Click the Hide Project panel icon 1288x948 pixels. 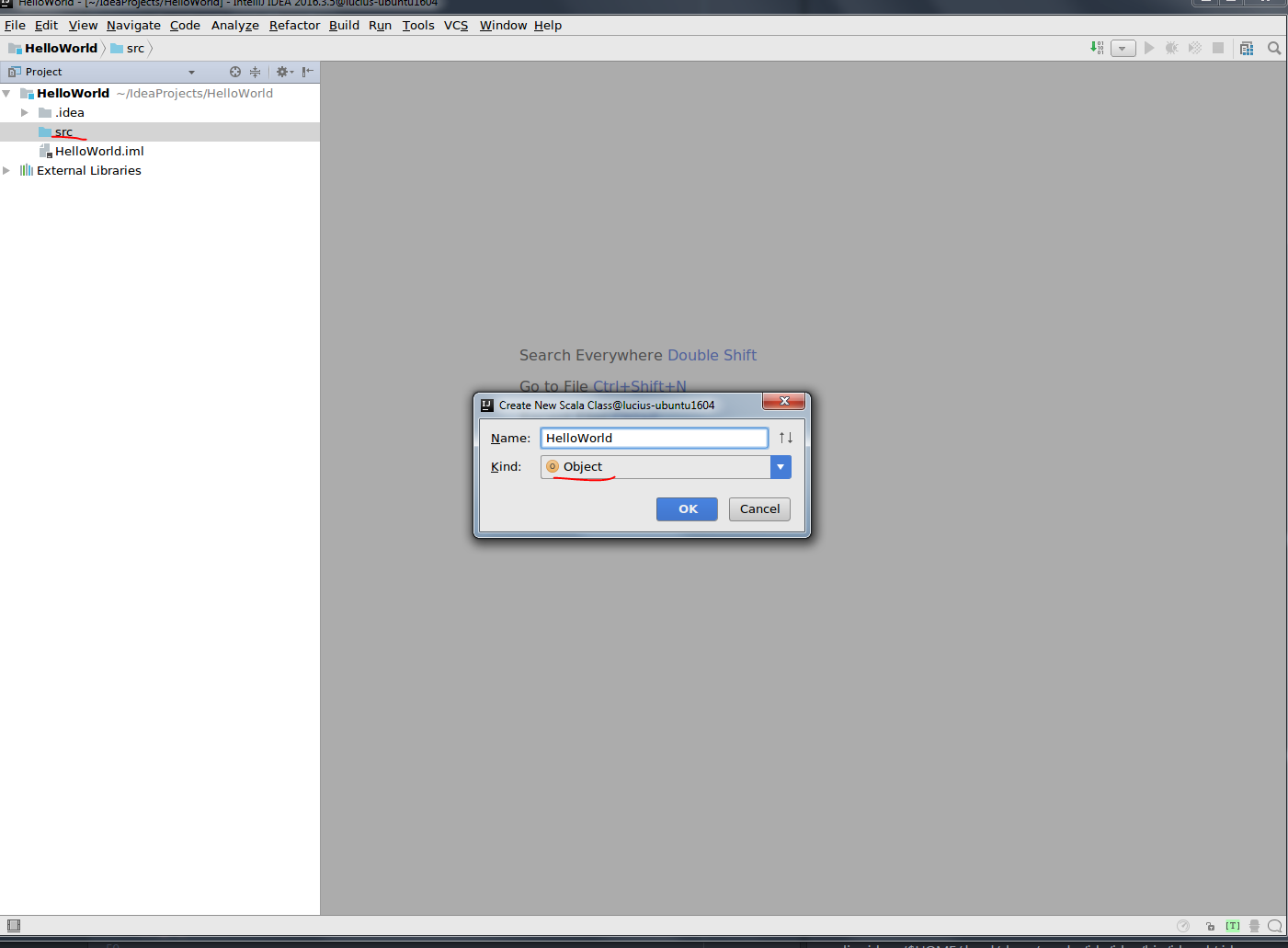pyautogui.click(x=308, y=72)
